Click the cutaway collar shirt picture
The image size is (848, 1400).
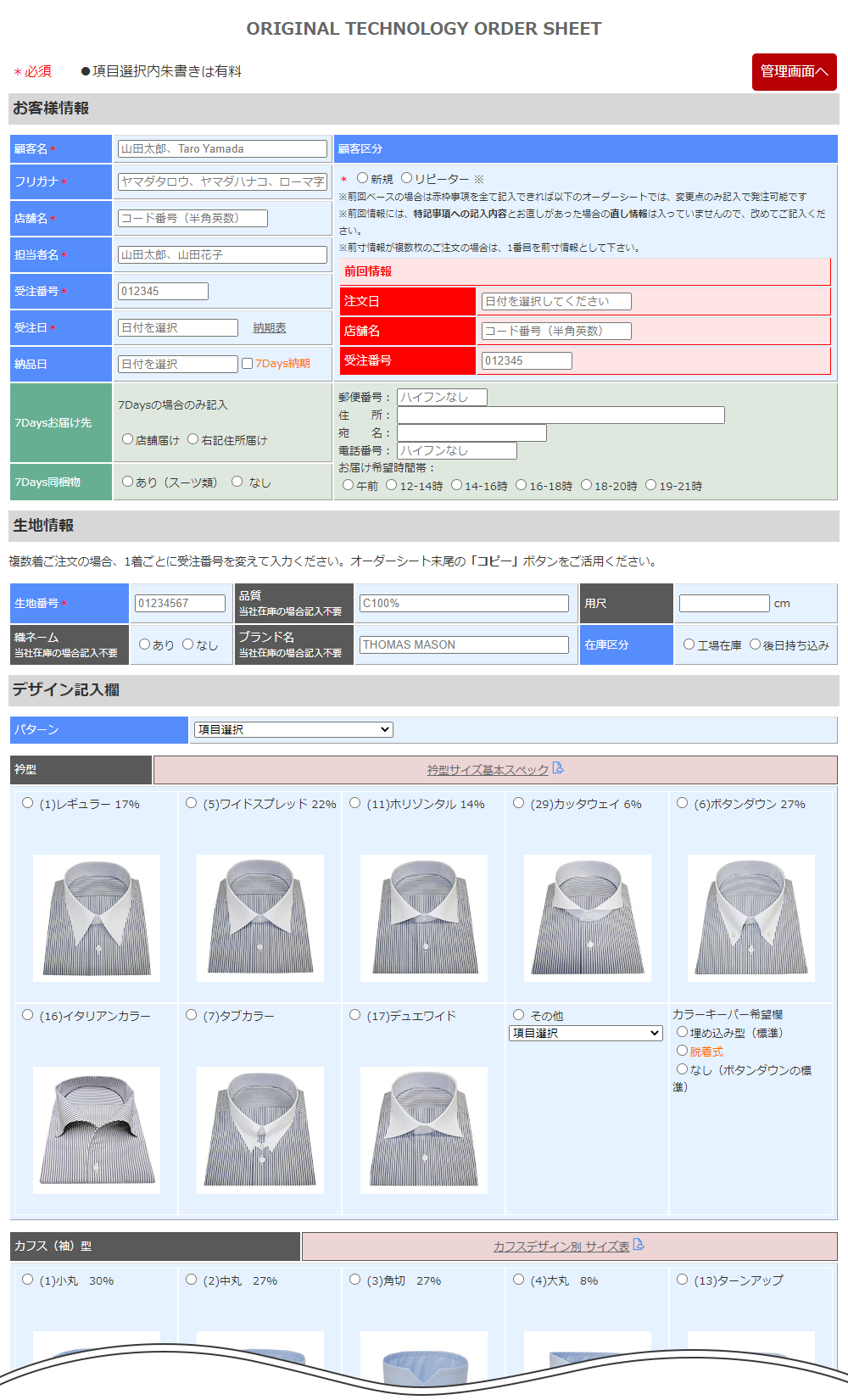[x=587, y=918]
